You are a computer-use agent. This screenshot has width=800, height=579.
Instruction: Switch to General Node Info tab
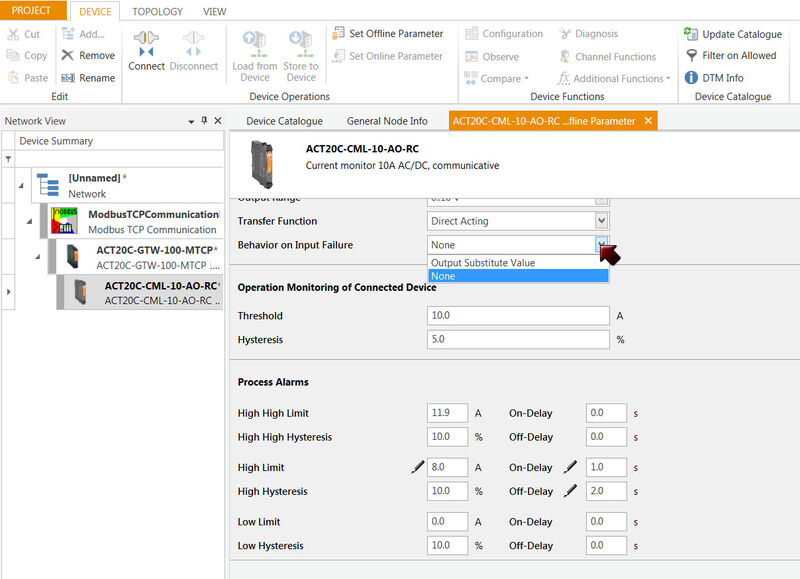point(387,121)
